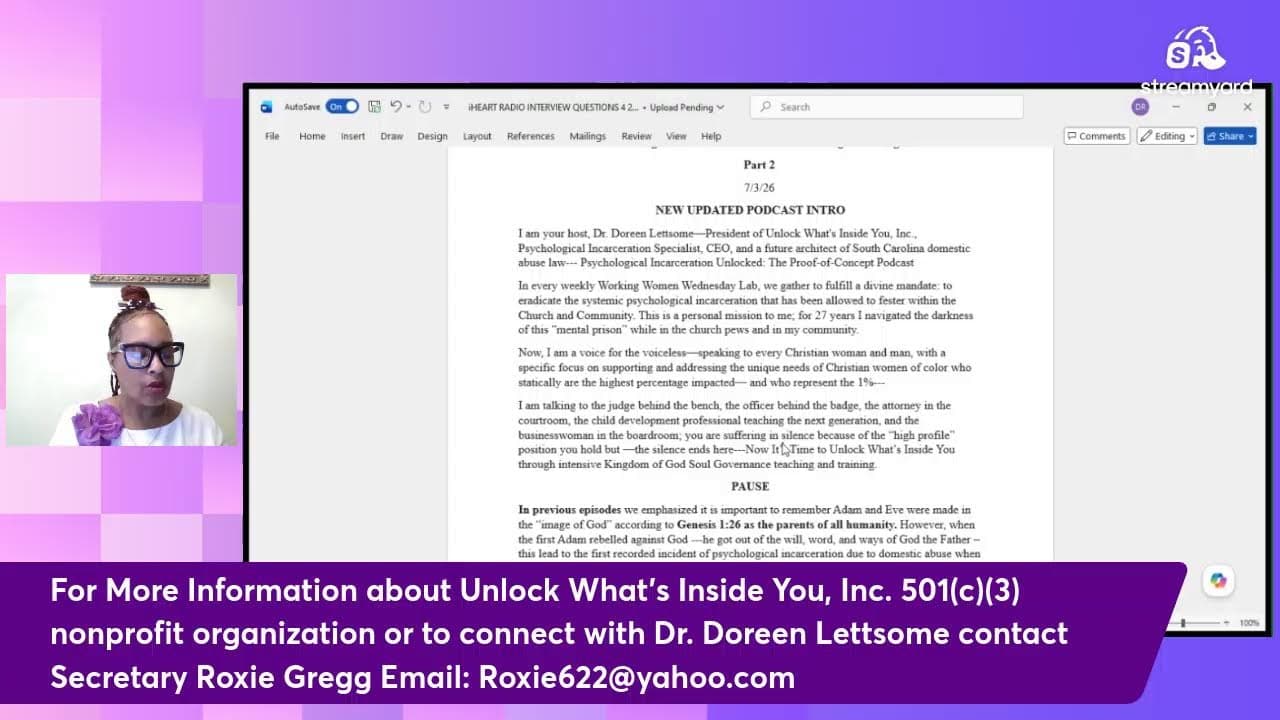Screen dimensions: 1280x720
Task: Open the Design tab
Action: click(433, 136)
